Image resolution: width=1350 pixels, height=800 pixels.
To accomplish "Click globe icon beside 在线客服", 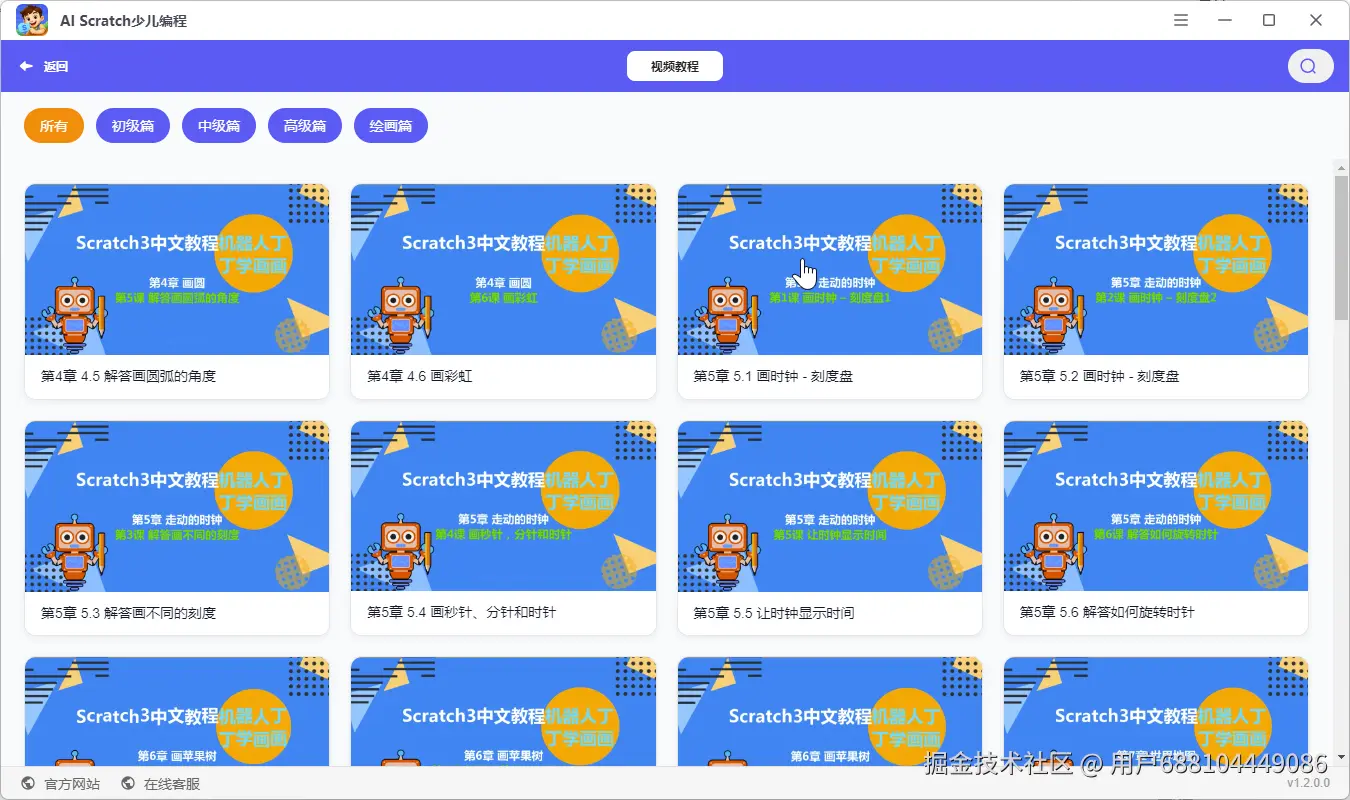I will (x=128, y=784).
